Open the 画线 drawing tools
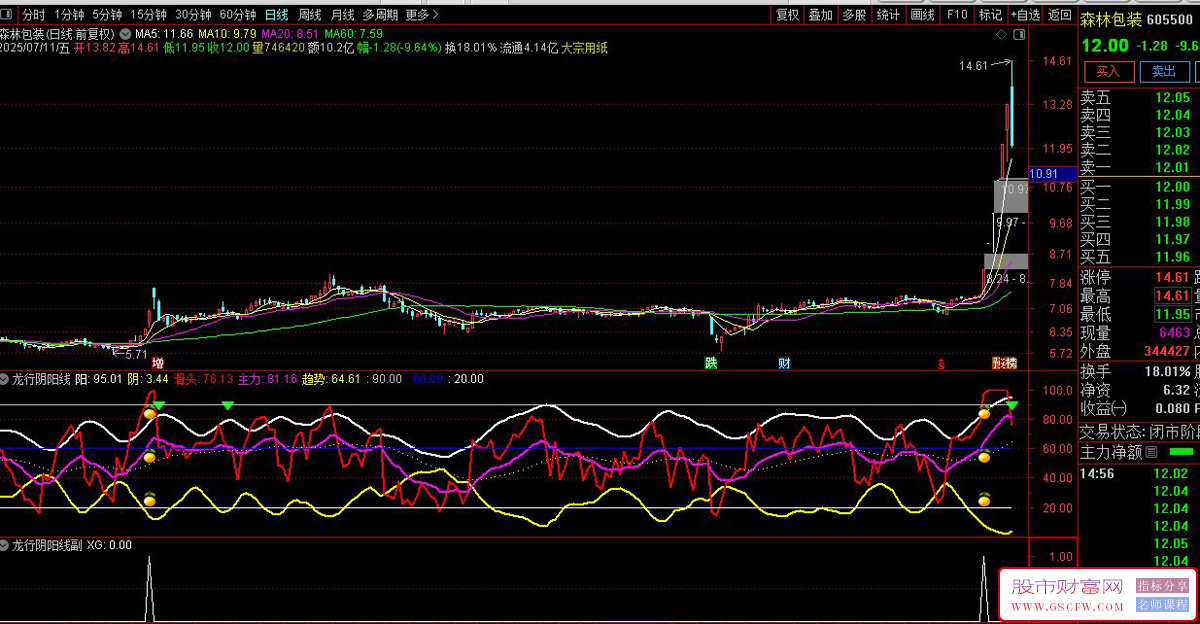Image resolution: width=1200 pixels, height=624 pixels. tap(922, 15)
